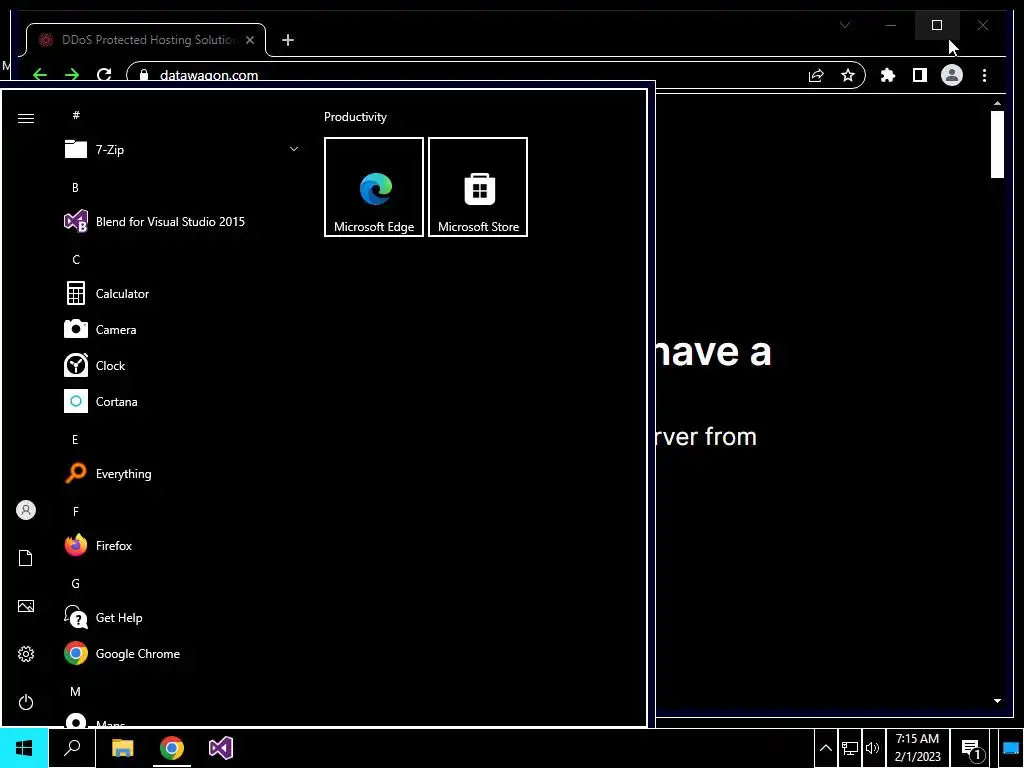Go forward in Chrome
Viewport: 1024px width, 768px height.
point(72,75)
